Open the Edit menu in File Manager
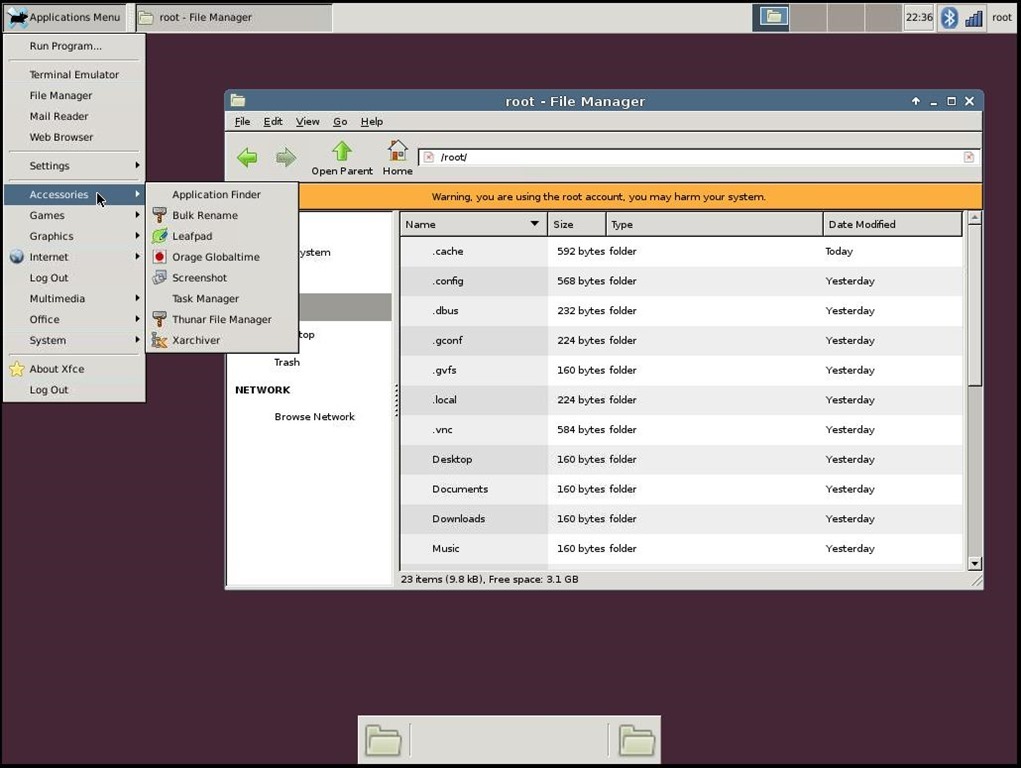1021x768 pixels. point(273,121)
